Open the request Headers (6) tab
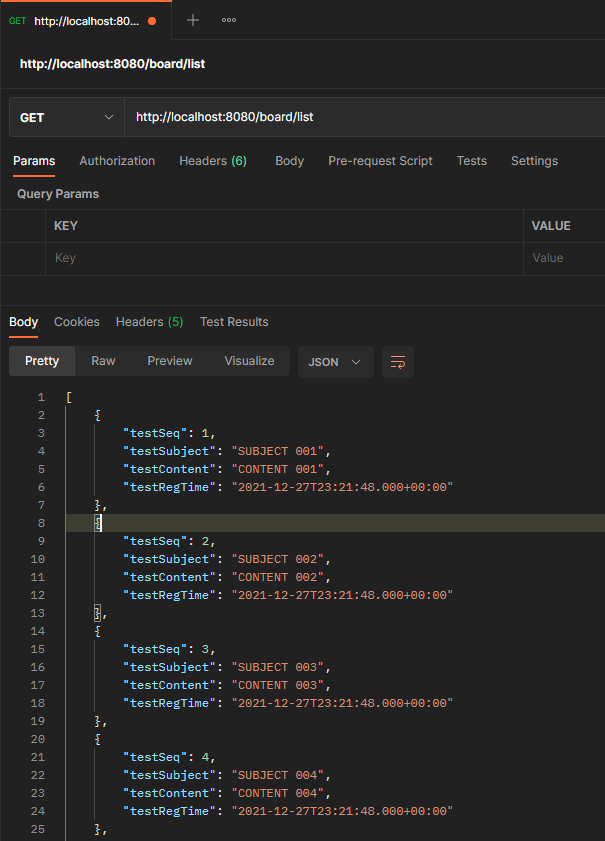This screenshot has width=605, height=841. [212, 161]
